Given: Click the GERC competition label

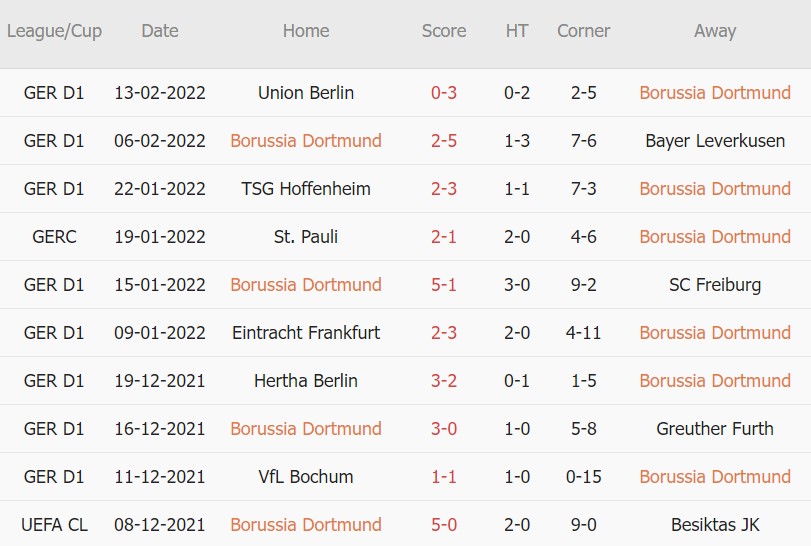Looking at the screenshot, I should tap(54, 237).
